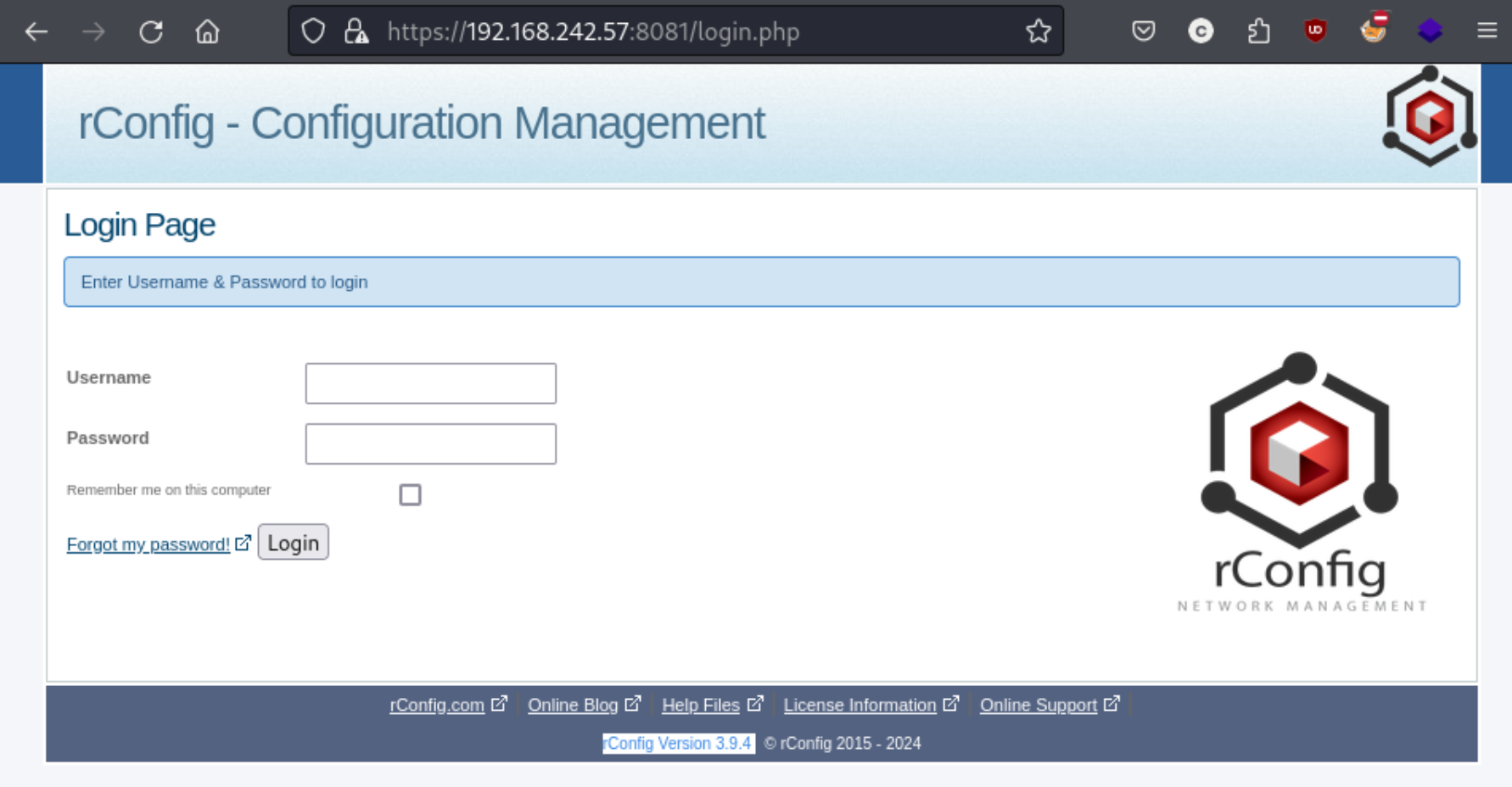Open the License Information link

pyautogui.click(x=860, y=705)
